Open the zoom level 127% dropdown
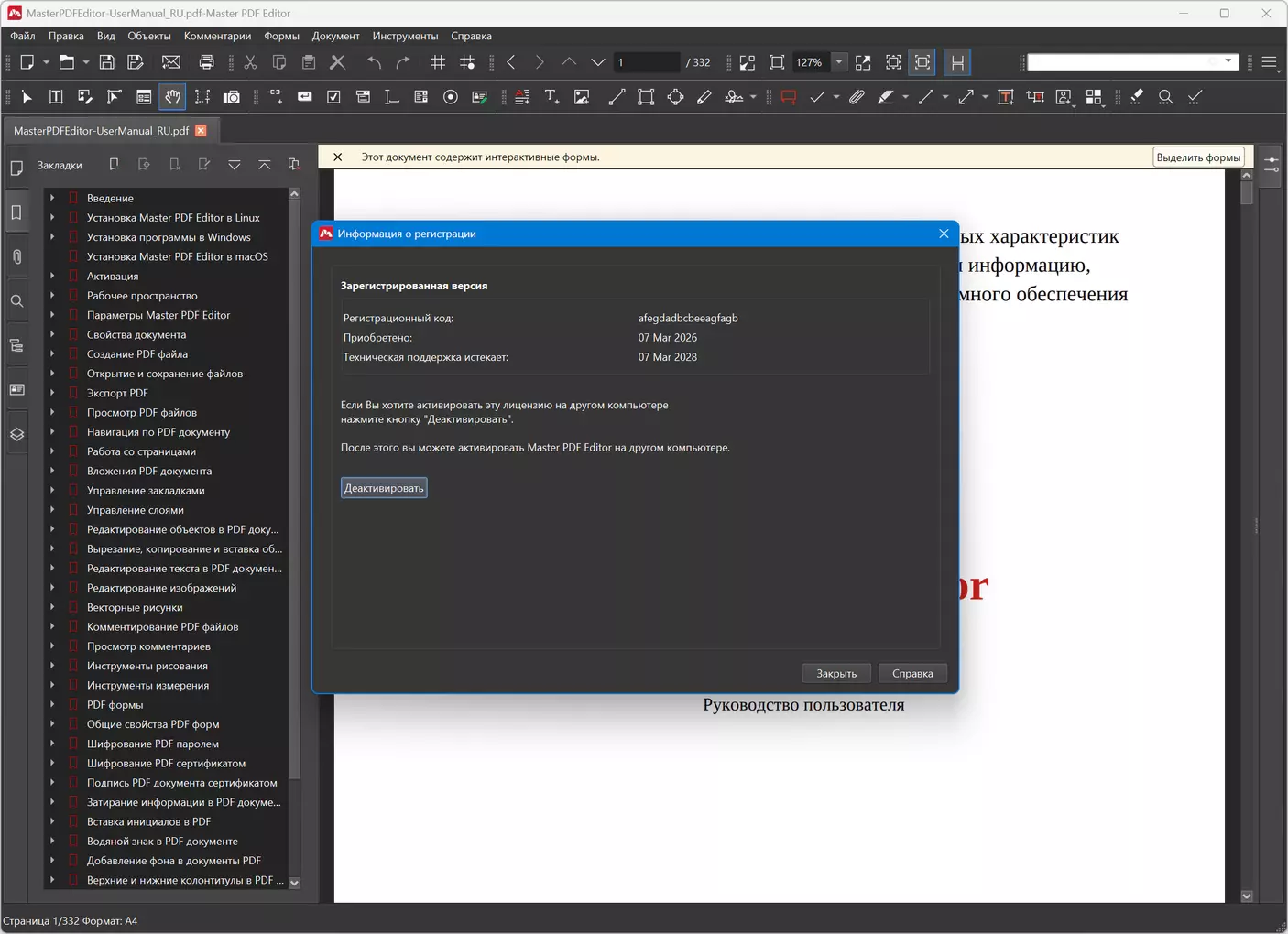This screenshot has width=1288, height=934. [838, 62]
